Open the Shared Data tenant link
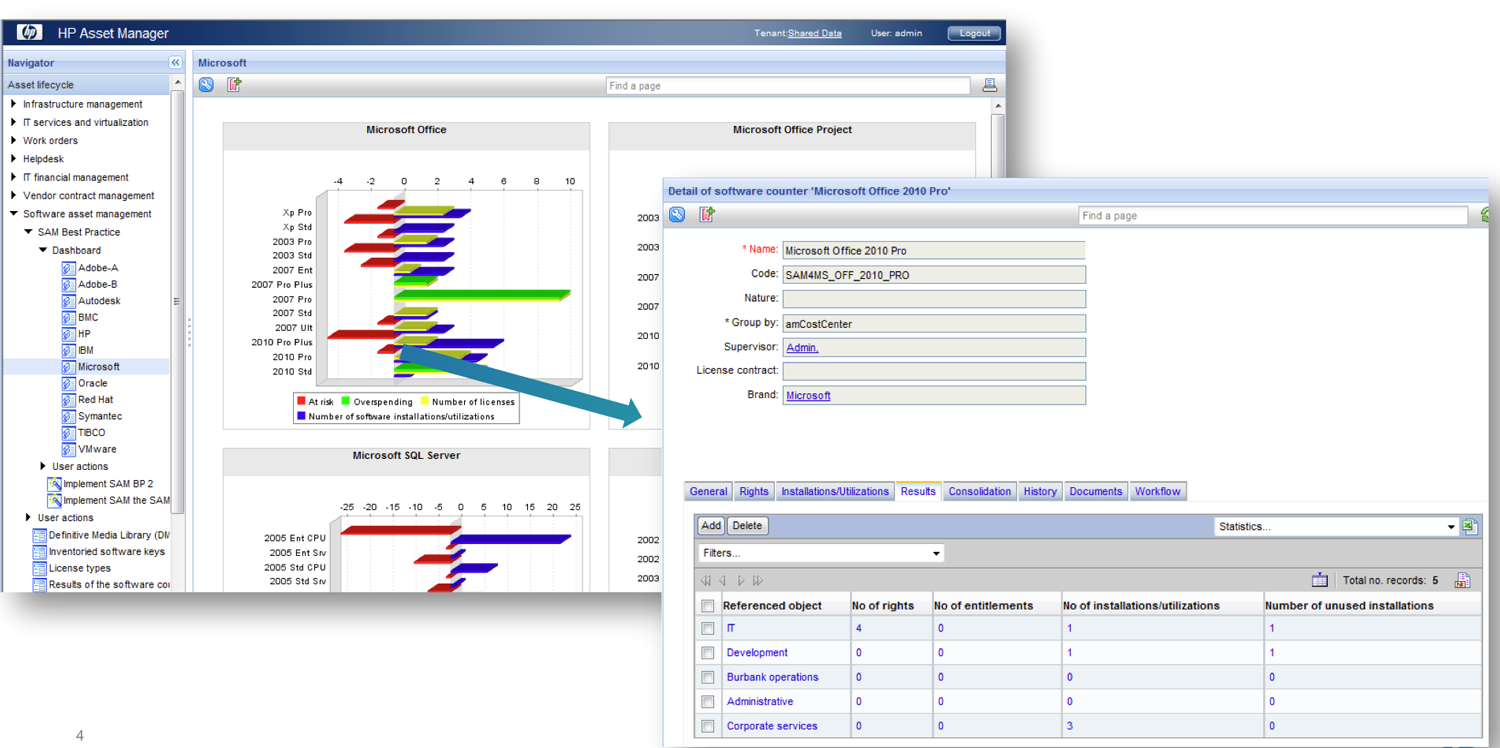The image size is (1500, 748). pos(815,33)
